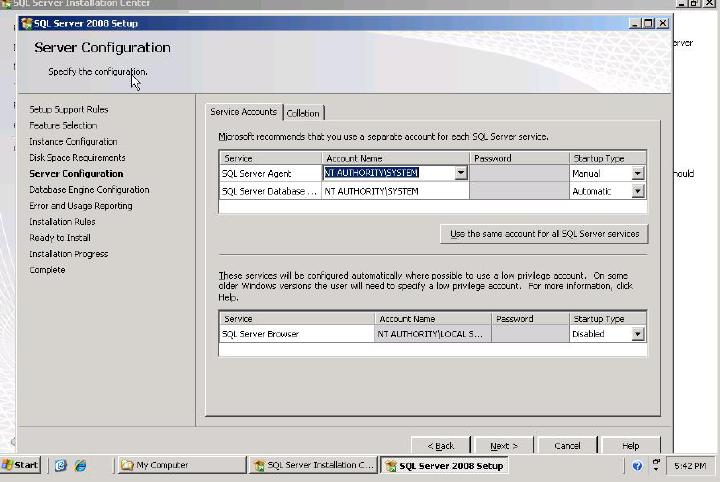Screen dimensions: 720x482
Task: Click the Account Name header in top table
Action: pos(395,158)
